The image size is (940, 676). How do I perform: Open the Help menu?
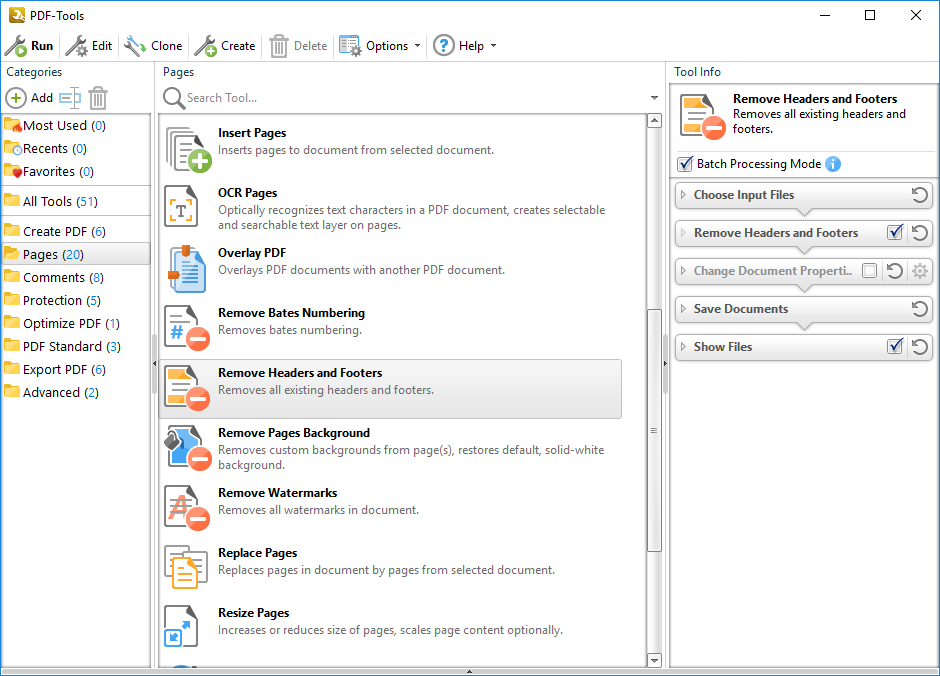click(x=463, y=46)
